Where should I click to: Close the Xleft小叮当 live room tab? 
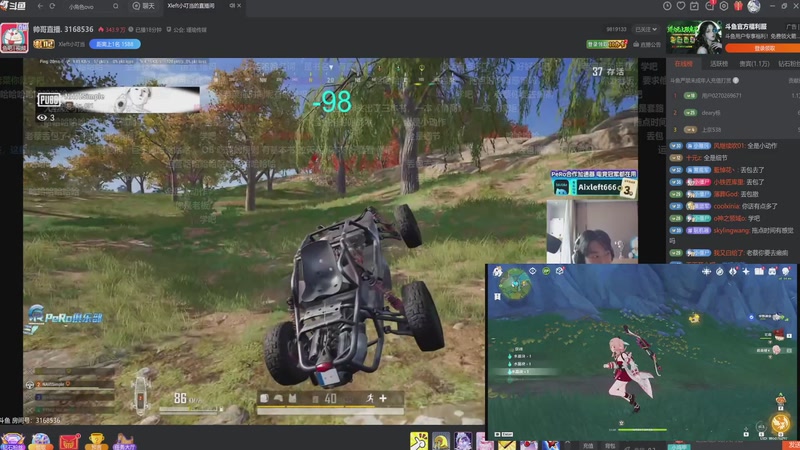pos(239,6)
